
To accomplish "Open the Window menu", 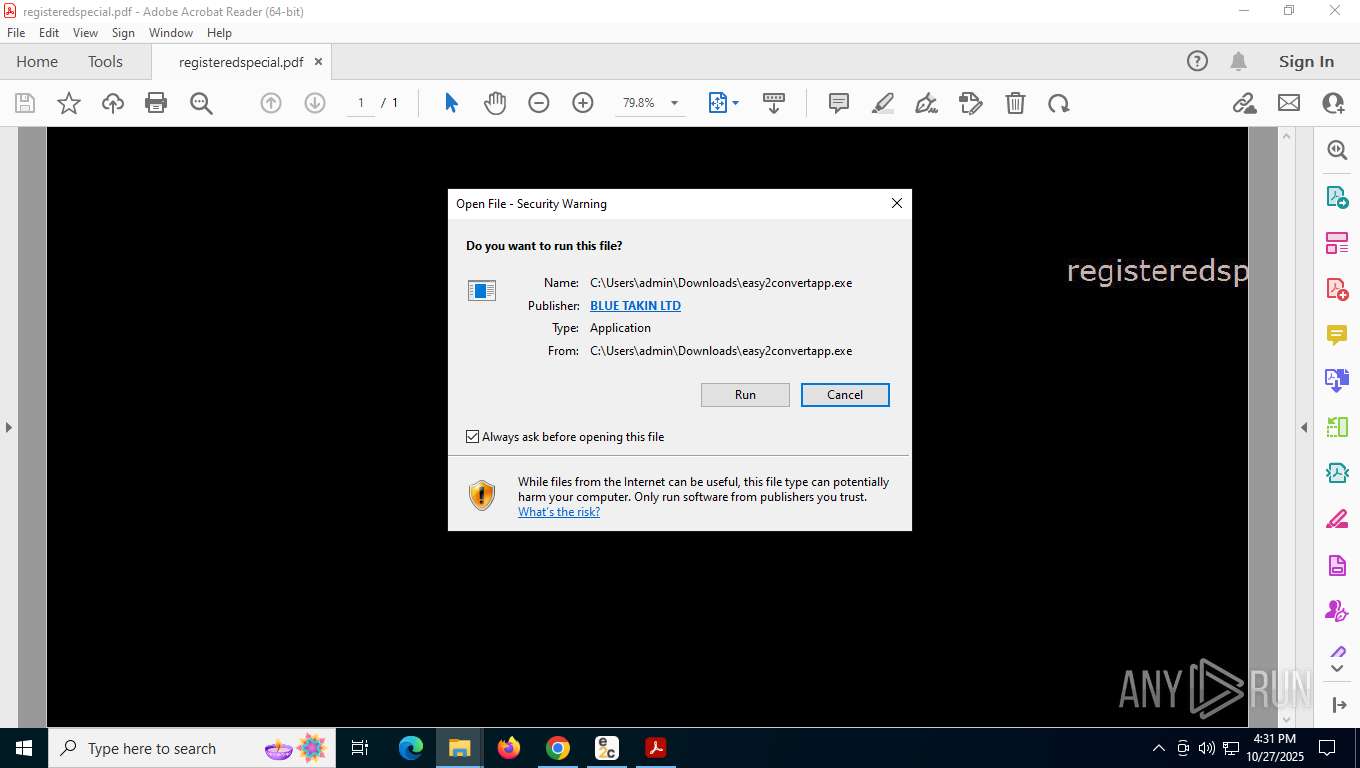I will 171,33.
